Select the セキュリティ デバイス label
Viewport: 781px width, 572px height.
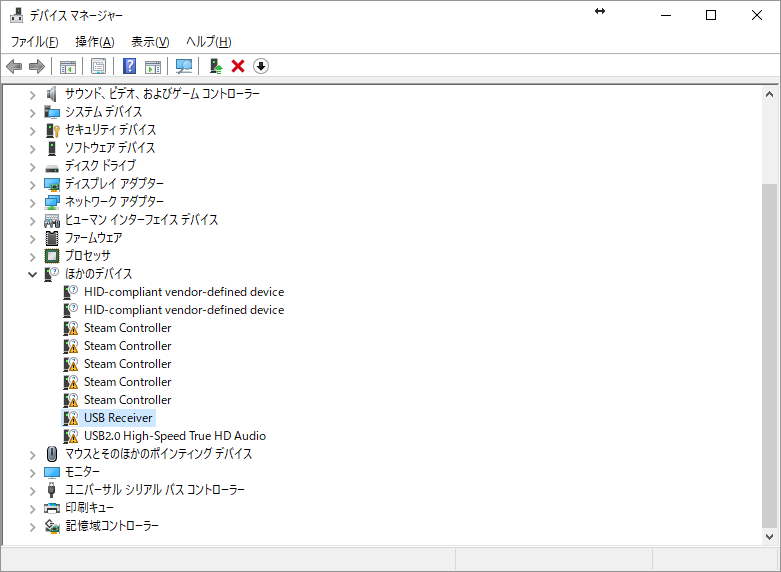tap(111, 130)
